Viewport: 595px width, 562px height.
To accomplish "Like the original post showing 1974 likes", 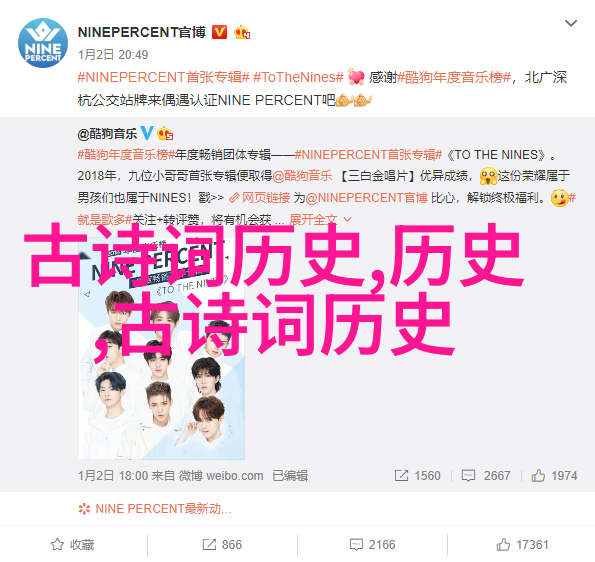I will 554,475.
